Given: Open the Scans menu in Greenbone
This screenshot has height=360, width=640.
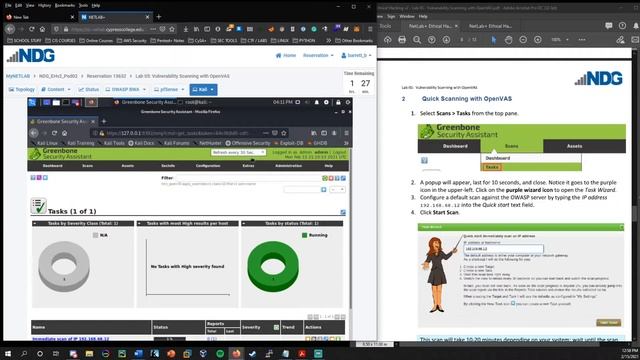Looking at the screenshot, I should tap(87, 166).
